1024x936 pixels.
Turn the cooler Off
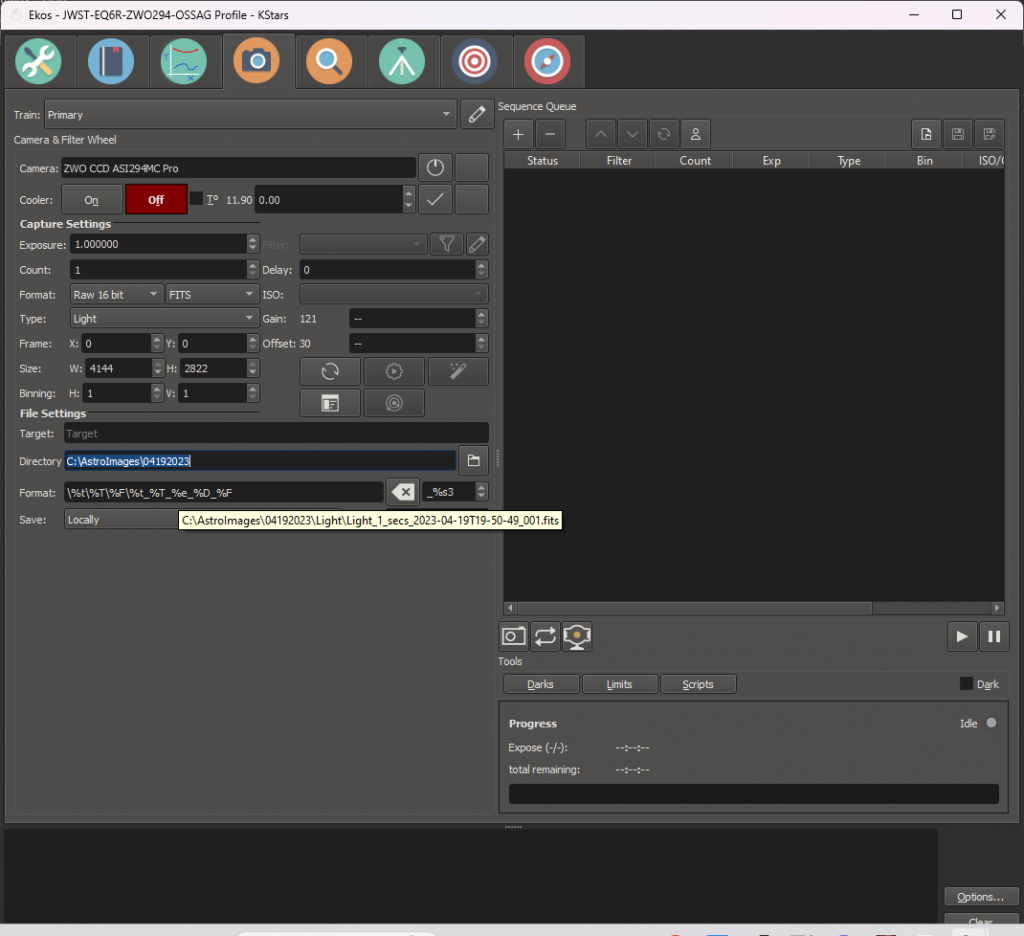pos(156,200)
